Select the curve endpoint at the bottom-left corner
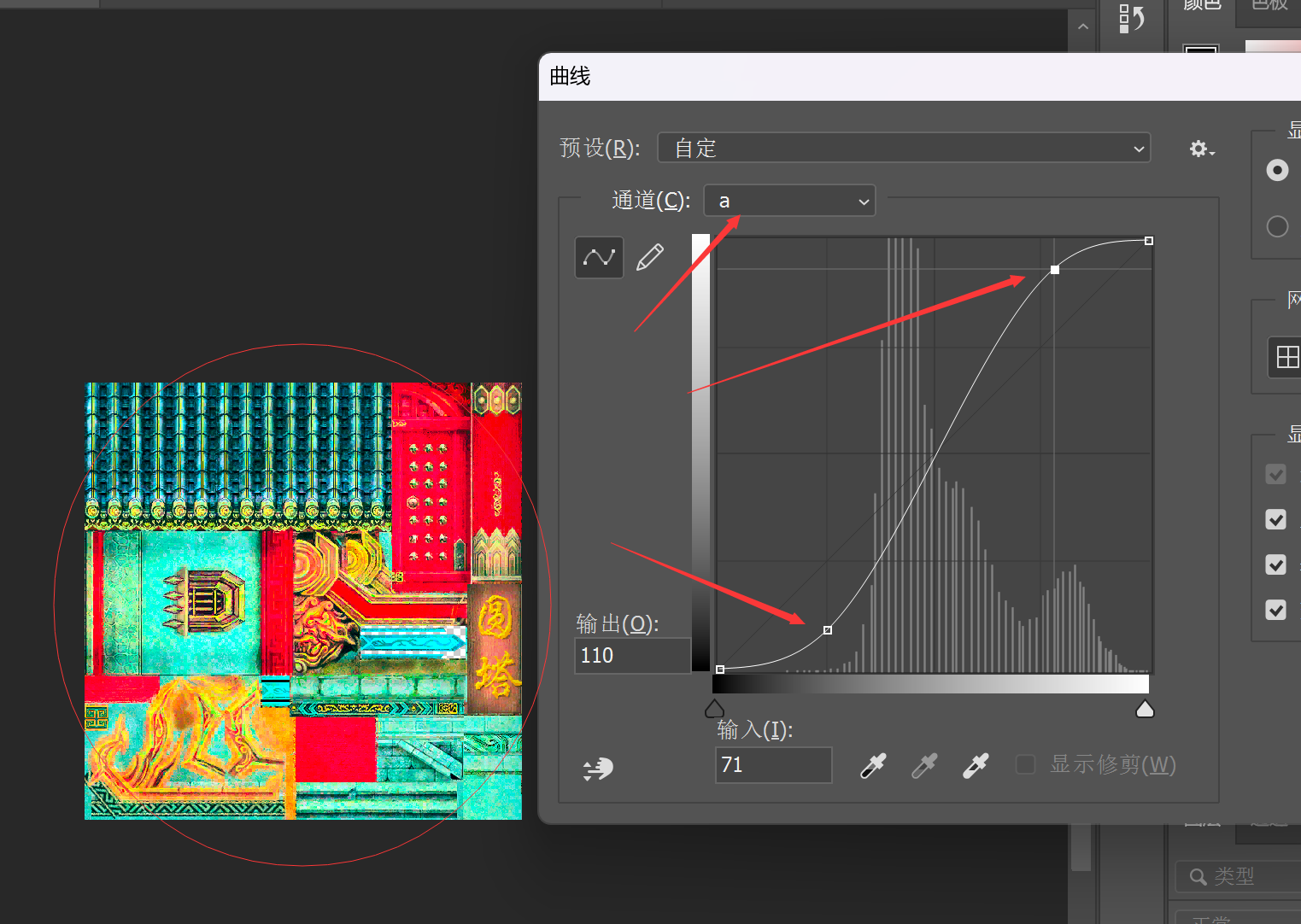Image resolution: width=1301 pixels, height=924 pixels. (x=720, y=670)
